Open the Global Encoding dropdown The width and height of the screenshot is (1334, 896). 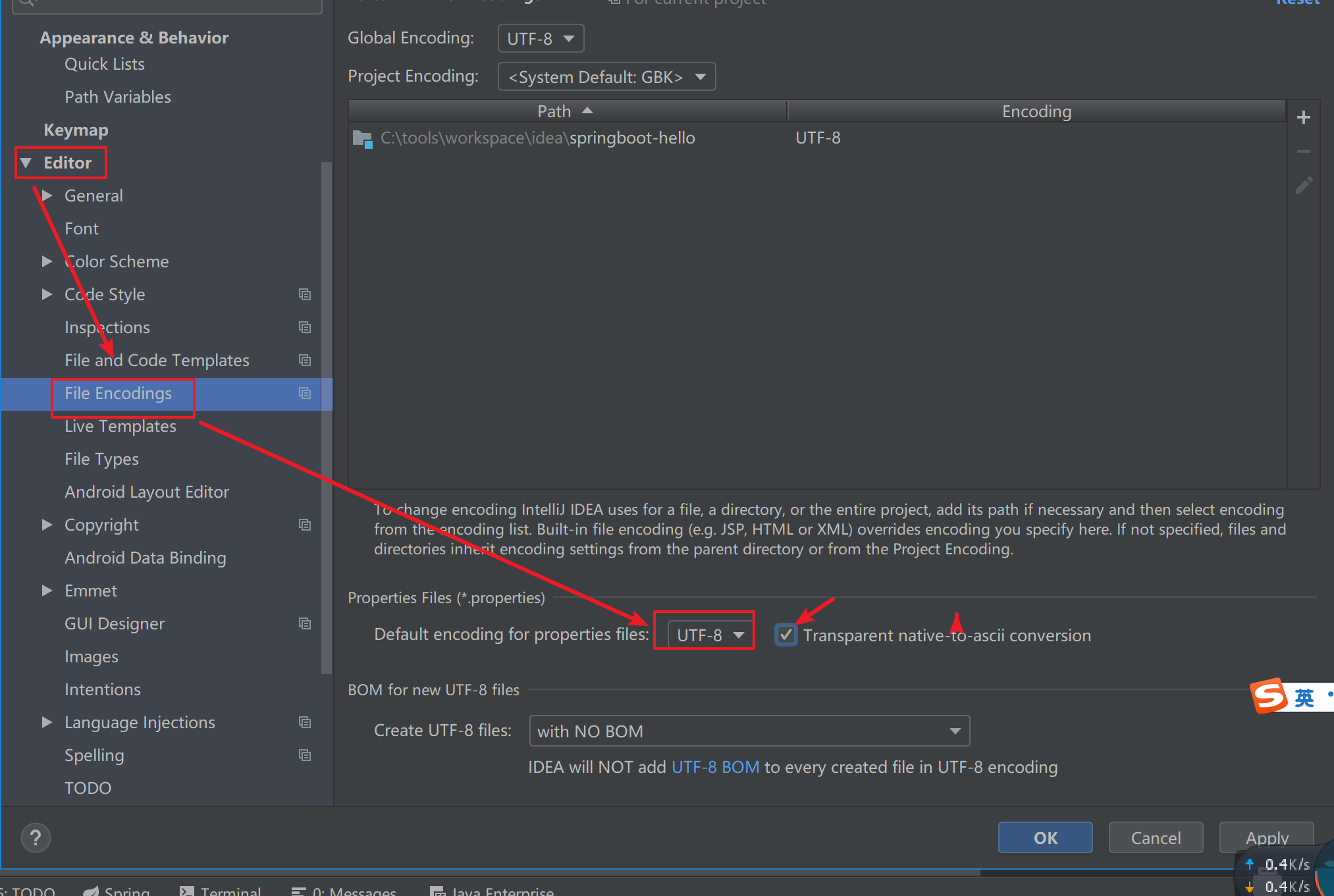[x=541, y=39]
